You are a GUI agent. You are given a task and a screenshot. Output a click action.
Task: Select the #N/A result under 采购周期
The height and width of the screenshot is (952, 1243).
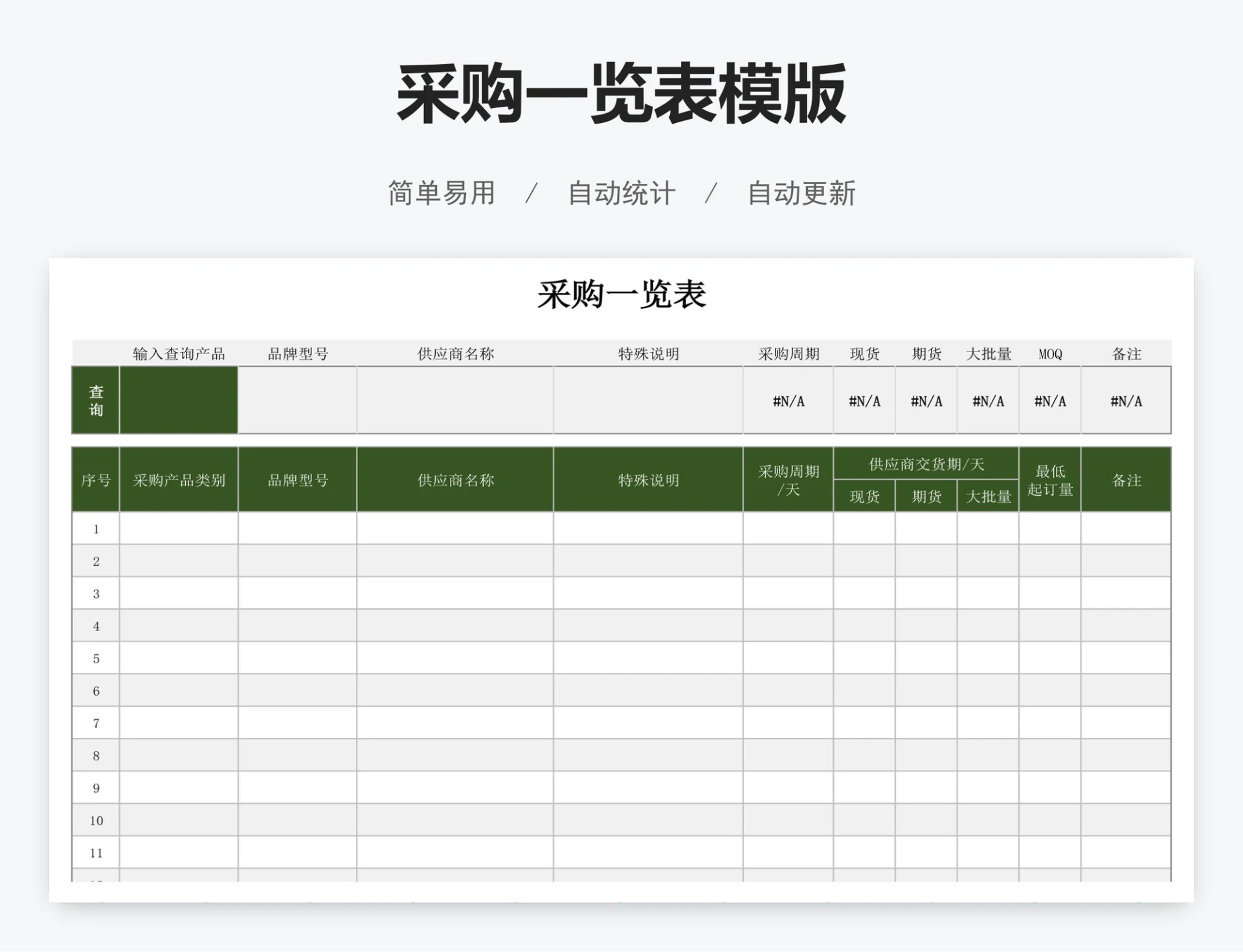tap(789, 401)
